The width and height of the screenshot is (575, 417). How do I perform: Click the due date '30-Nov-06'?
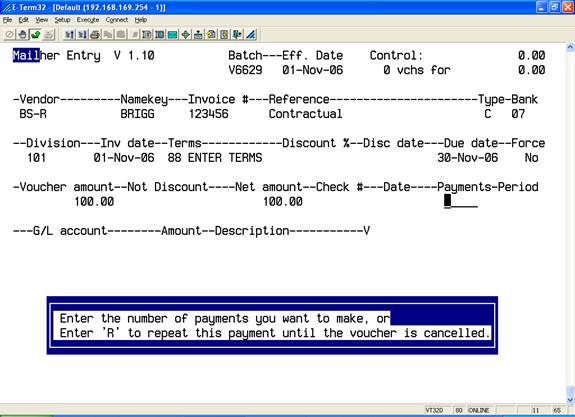point(468,158)
